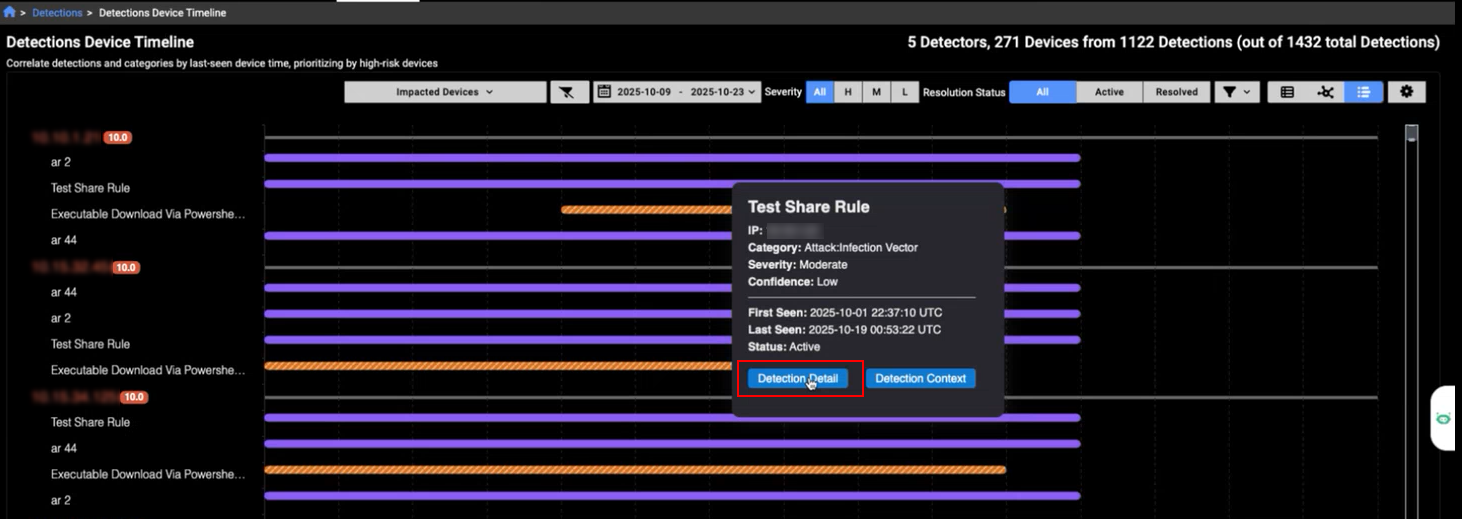Switch to network graph view icon
The height and width of the screenshot is (519, 1462).
coord(1325,92)
